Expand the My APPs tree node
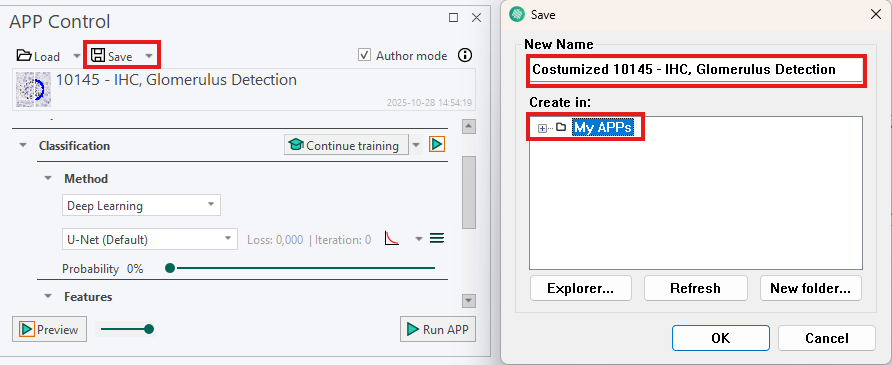The height and width of the screenshot is (365, 892). pos(542,128)
